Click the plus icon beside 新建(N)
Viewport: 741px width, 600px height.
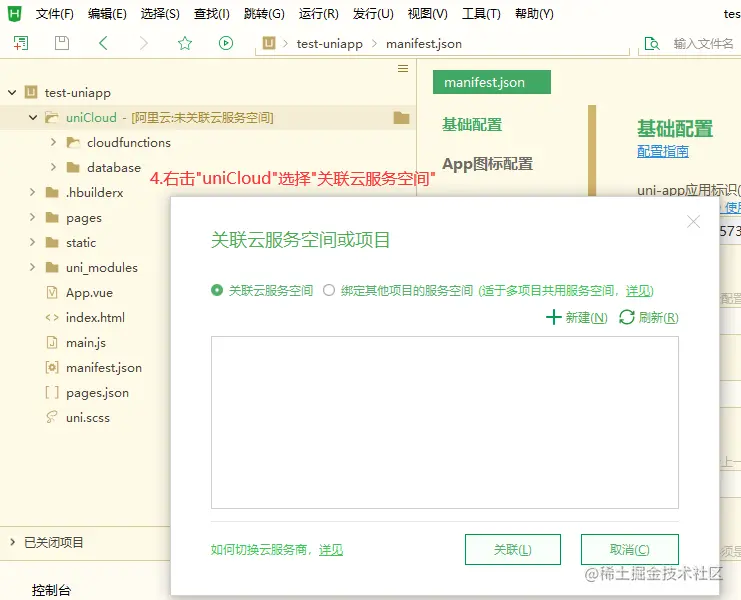click(553, 317)
